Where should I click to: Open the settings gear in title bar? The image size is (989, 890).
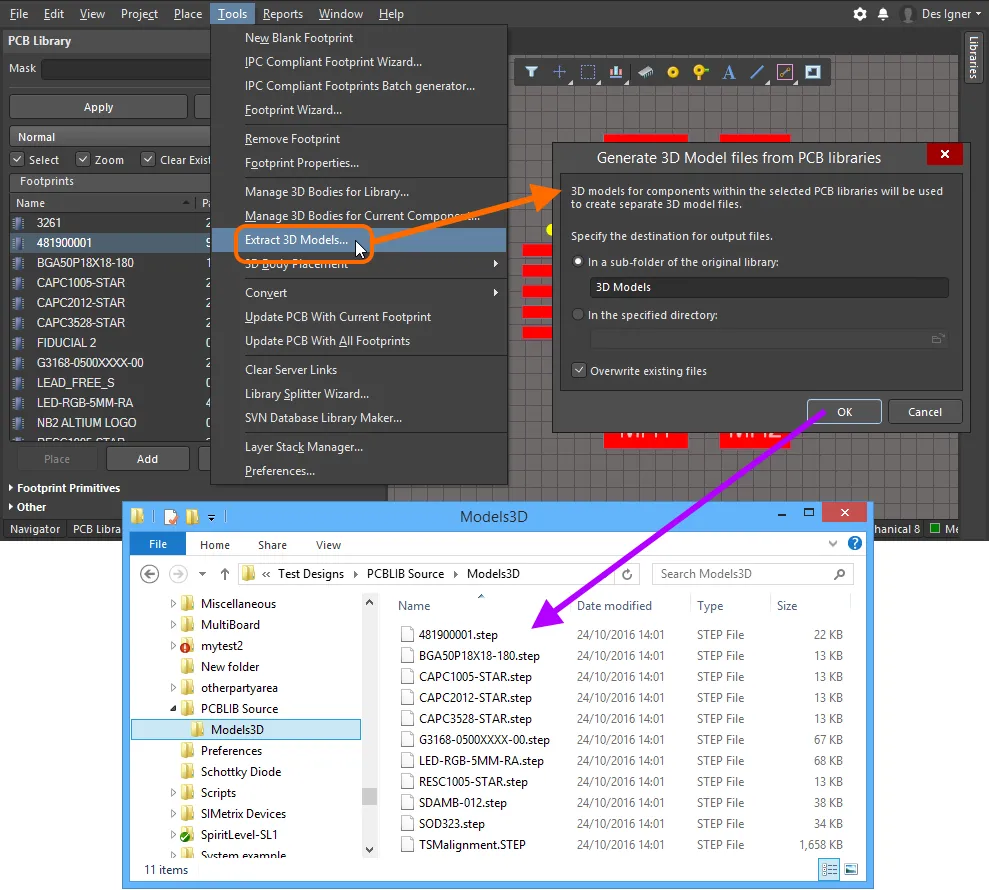point(860,14)
